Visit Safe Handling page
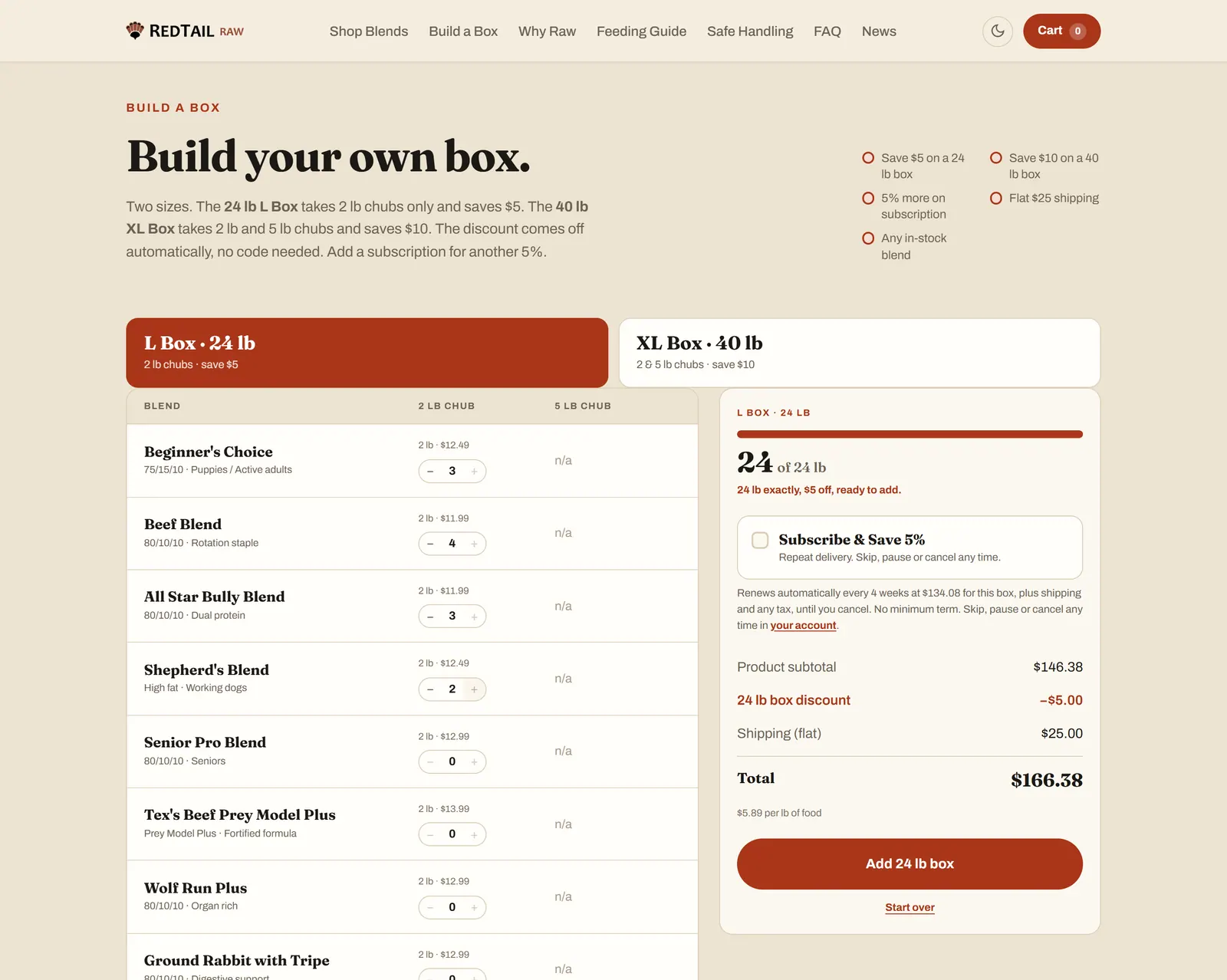Screen dimensions: 1227x980 [x=750, y=31]
